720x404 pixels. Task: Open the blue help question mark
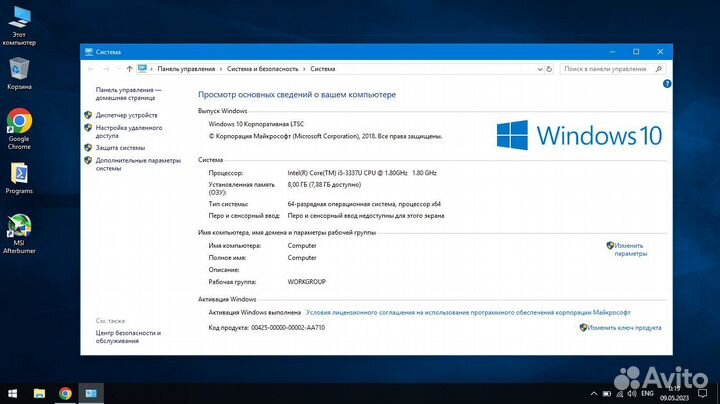pos(667,84)
